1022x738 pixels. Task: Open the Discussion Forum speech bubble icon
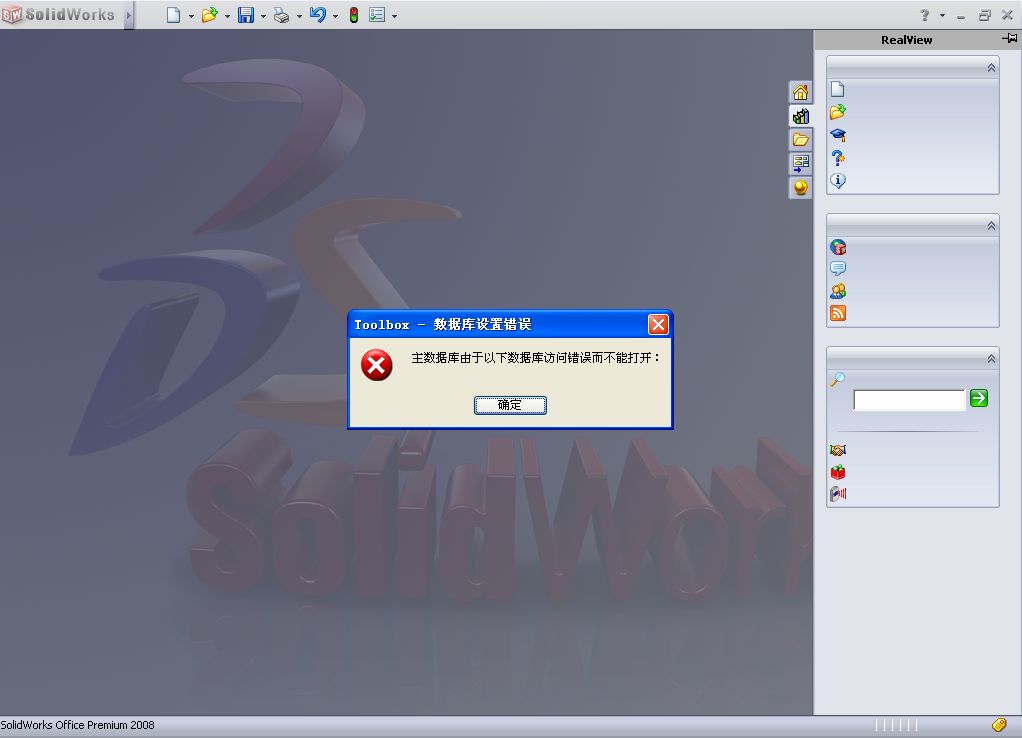[838, 268]
